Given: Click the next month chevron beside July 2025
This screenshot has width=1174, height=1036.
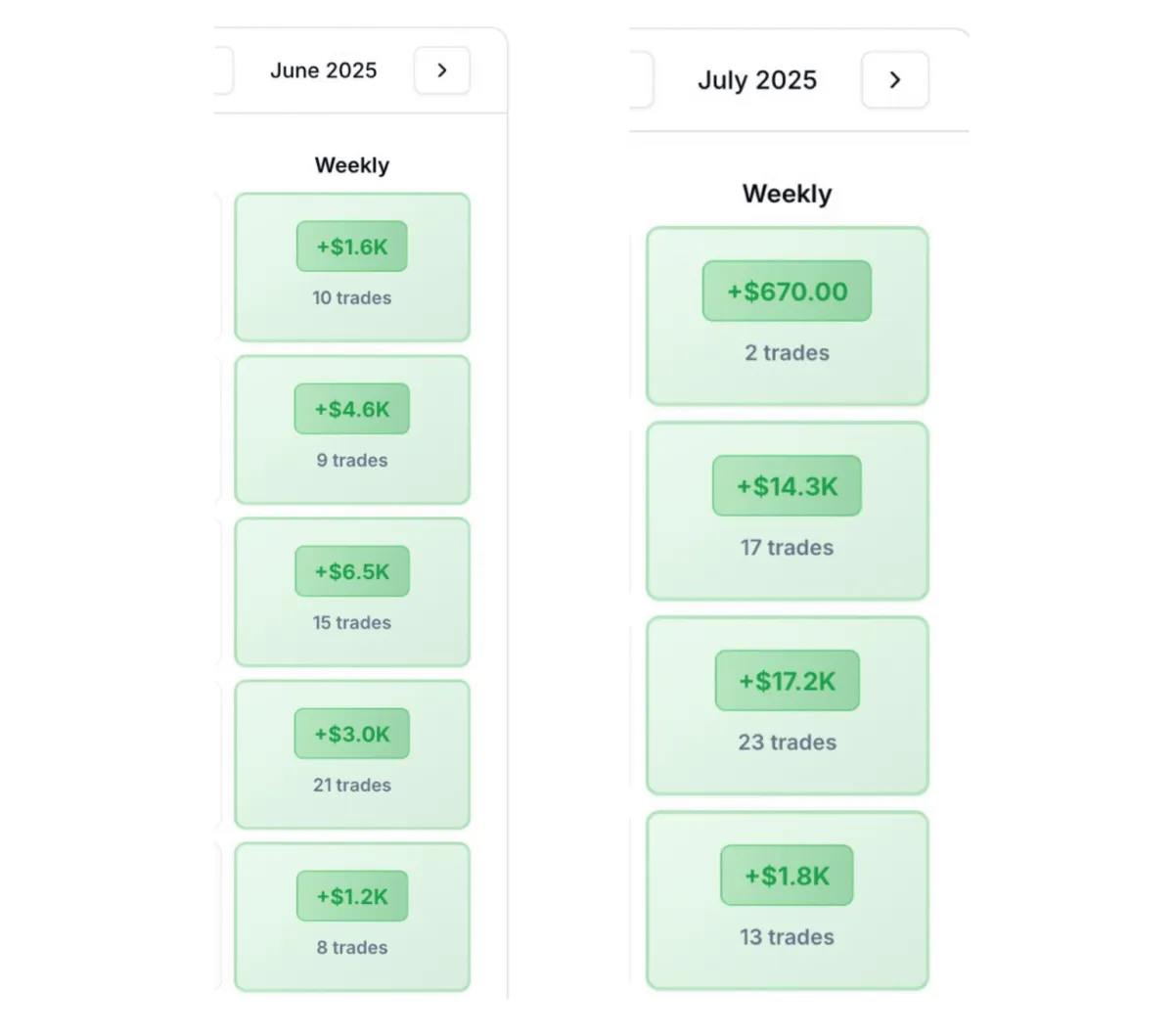Looking at the screenshot, I should 894,80.
